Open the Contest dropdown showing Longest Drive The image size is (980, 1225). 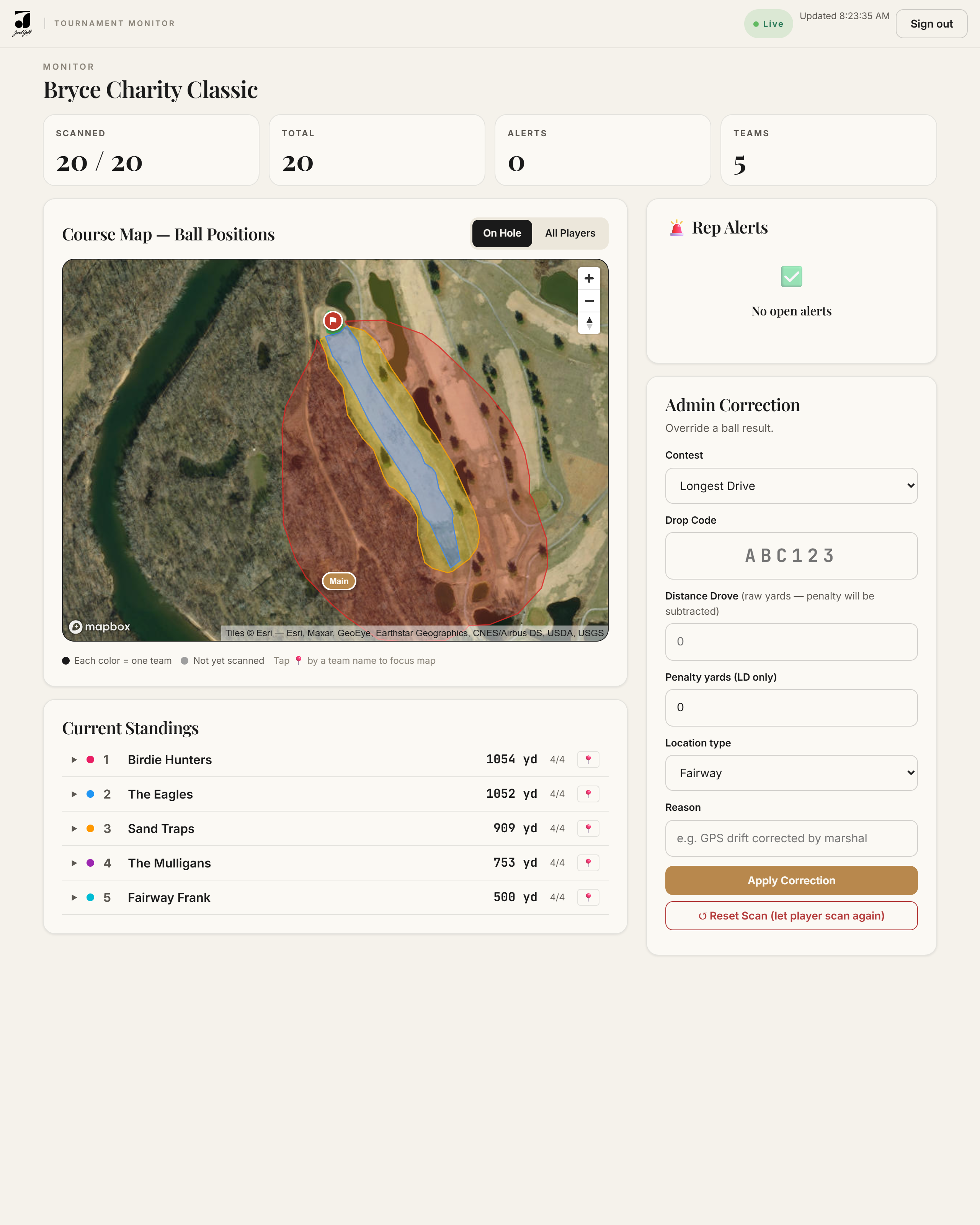point(791,486)
